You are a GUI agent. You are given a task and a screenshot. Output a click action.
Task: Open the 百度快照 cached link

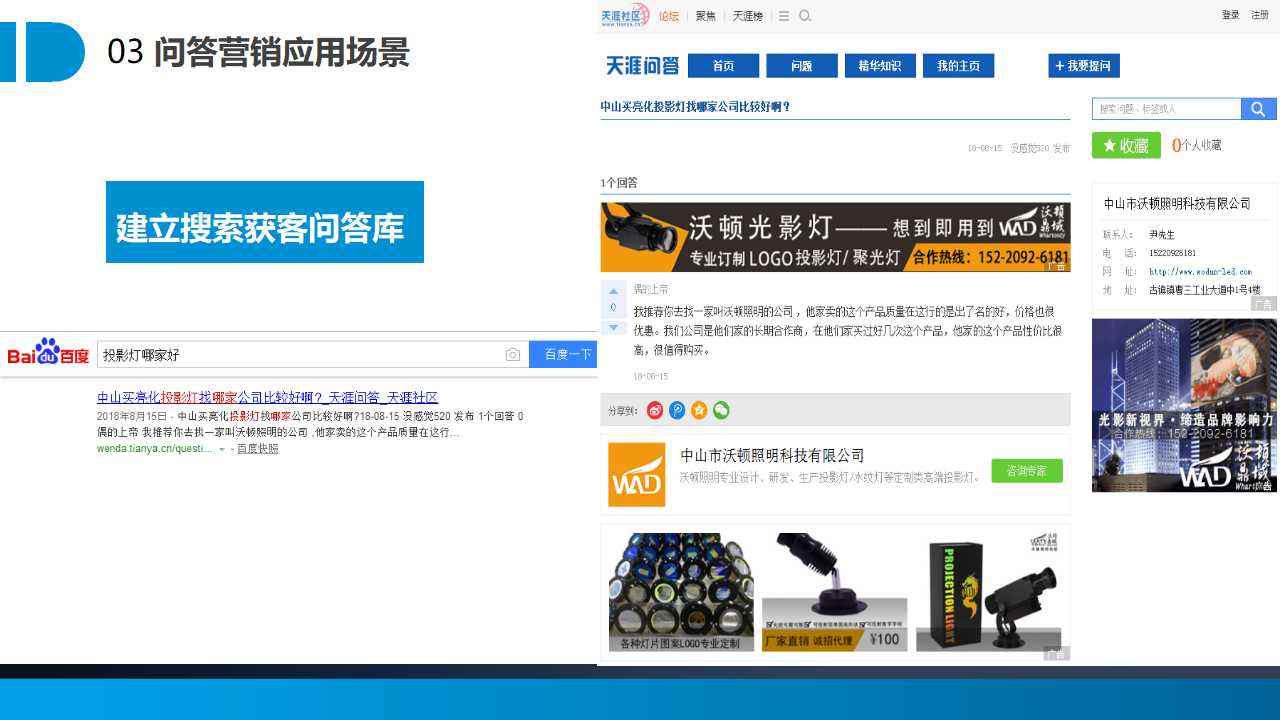tap(258, 449)
